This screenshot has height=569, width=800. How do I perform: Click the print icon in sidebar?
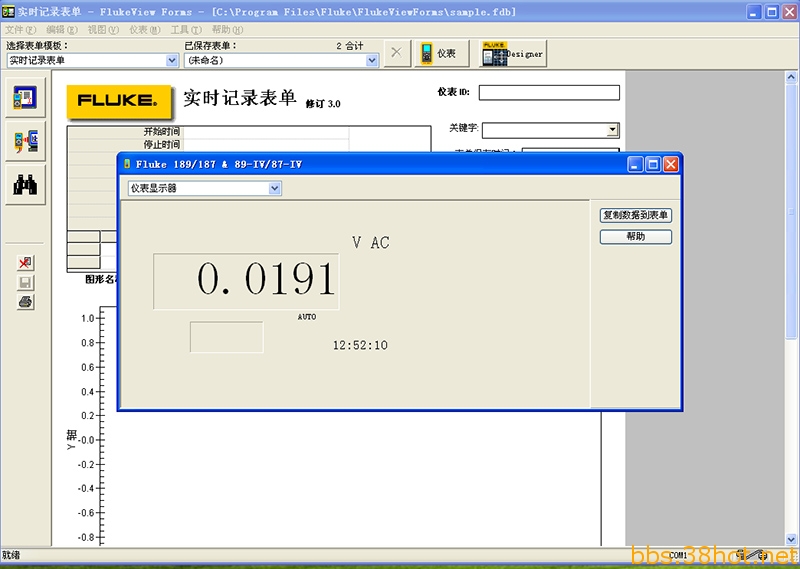[x=25, y=302]
